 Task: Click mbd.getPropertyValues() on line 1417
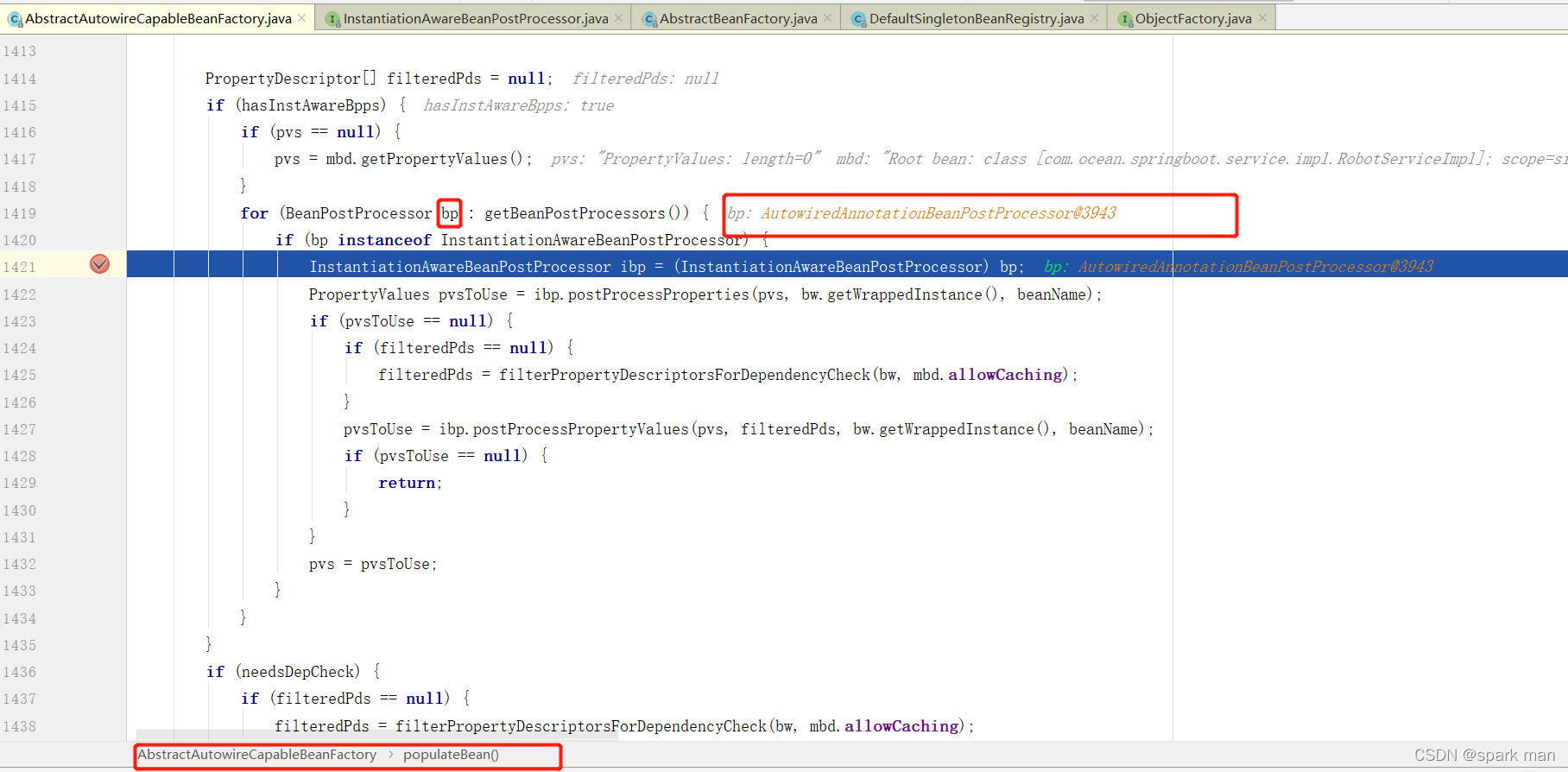(x=424, y=159)
